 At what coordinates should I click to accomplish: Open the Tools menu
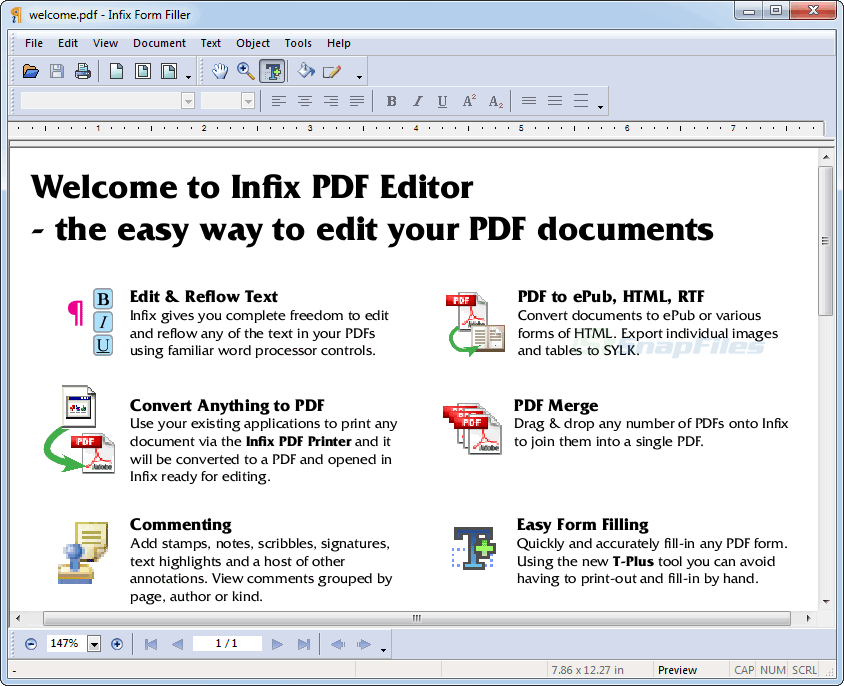point(297,43)
